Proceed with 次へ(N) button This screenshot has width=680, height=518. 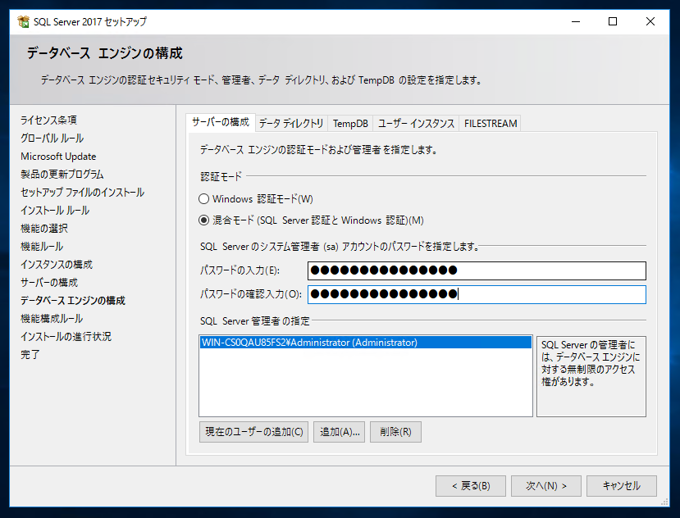[x=546, y=486]
